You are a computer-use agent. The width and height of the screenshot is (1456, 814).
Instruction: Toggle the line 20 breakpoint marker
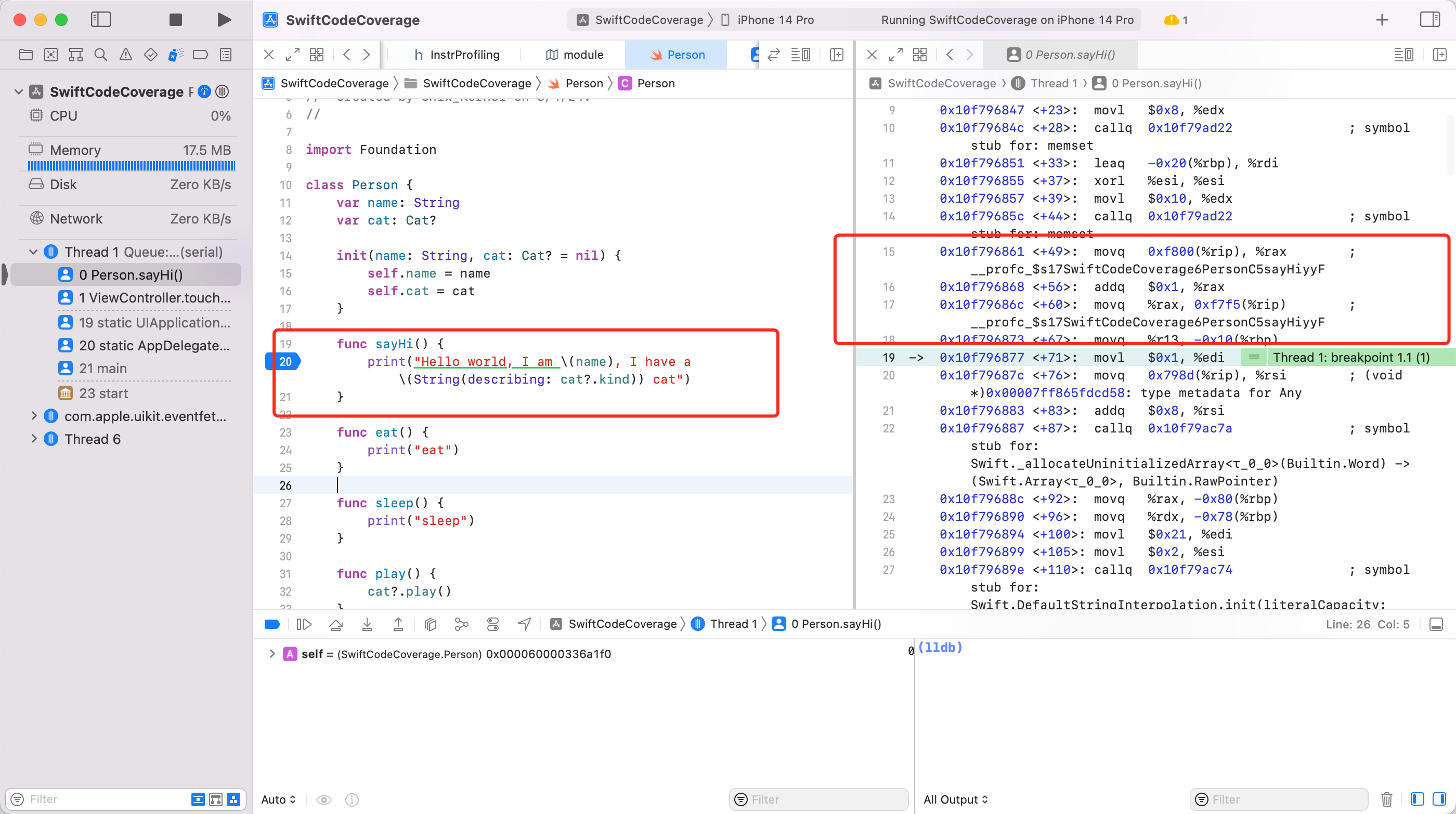(283, 362)
